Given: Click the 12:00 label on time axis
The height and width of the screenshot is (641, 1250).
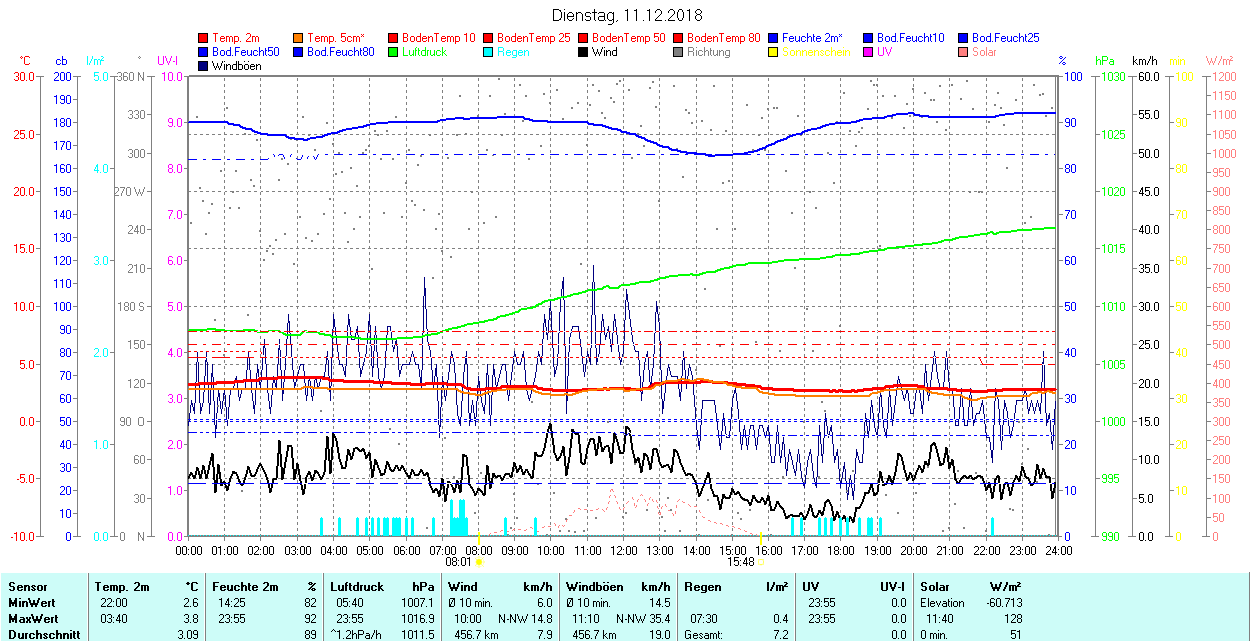Looking at the screenshot, I should click(x=624, y=550).
